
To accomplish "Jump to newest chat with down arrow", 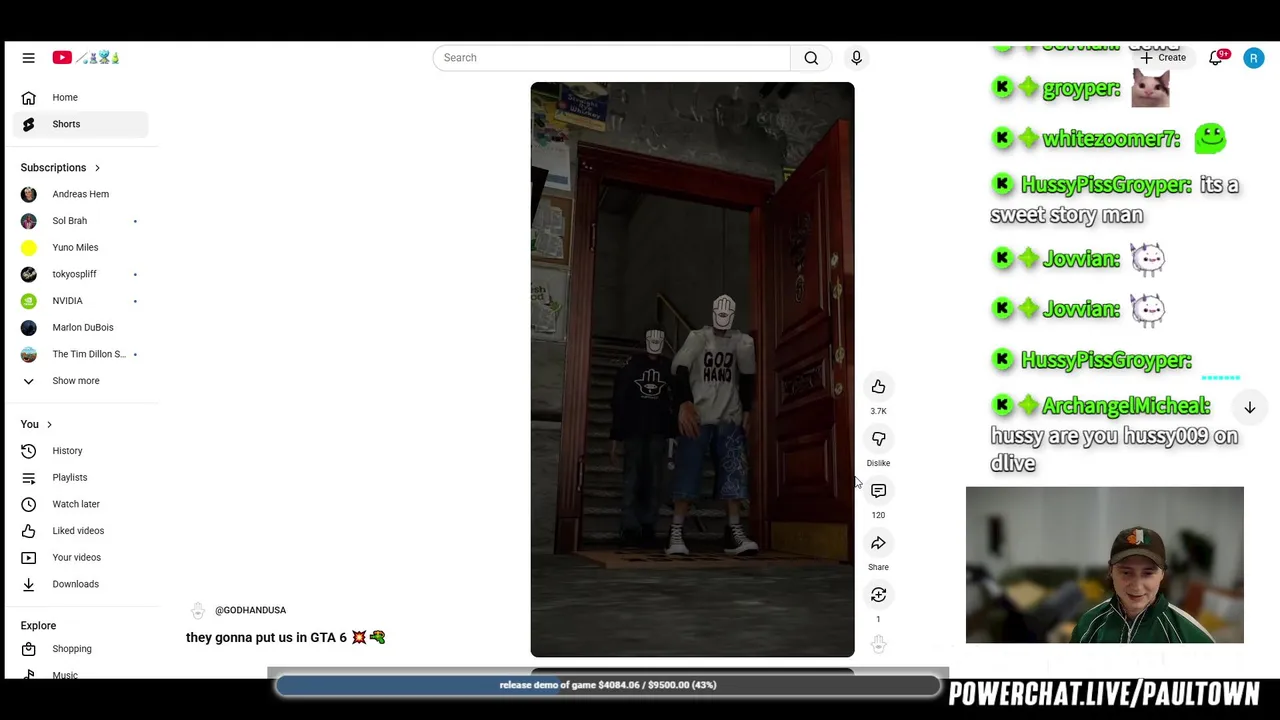I will pyautogui.click(x=1249, y=408).
